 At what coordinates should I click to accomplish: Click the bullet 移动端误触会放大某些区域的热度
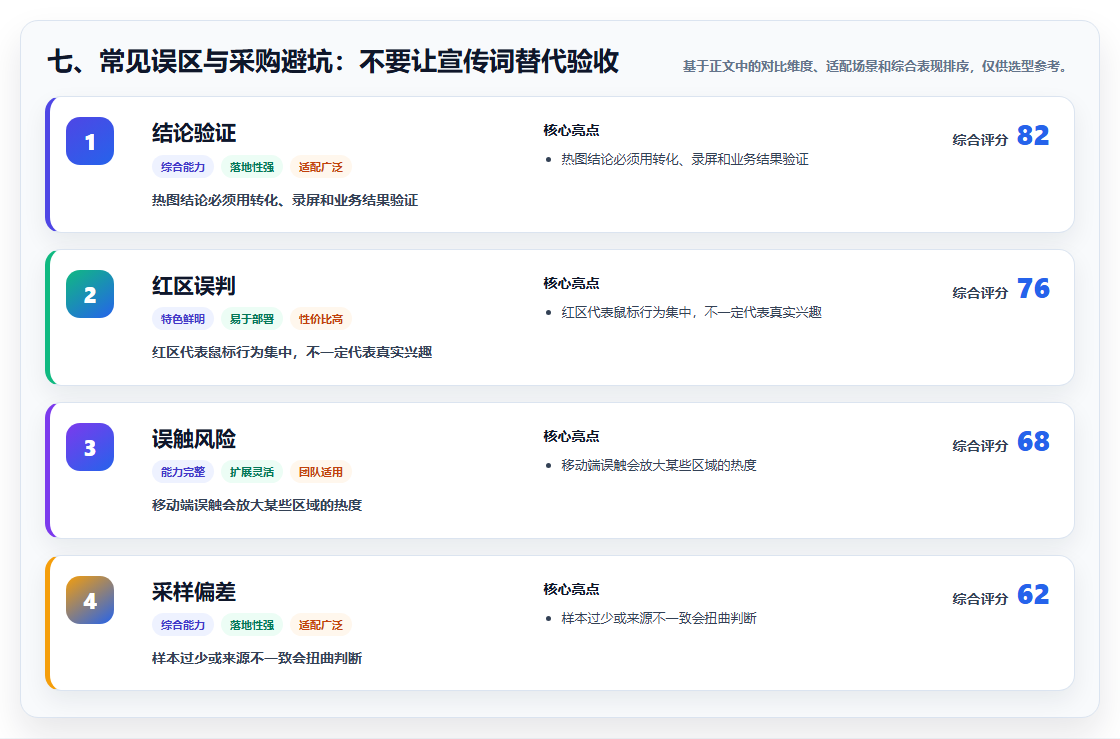tap(658, 465)
